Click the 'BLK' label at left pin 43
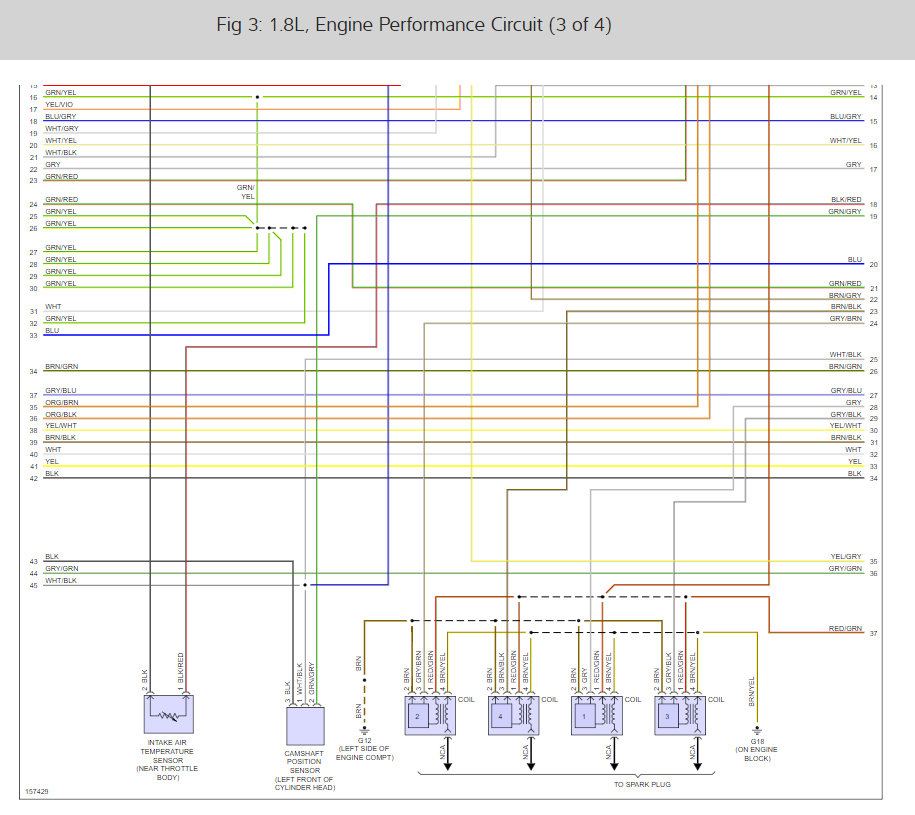Image resolution: width=915 pixels, height=815 pixels. pyautogui.click(x=52, y=557)
